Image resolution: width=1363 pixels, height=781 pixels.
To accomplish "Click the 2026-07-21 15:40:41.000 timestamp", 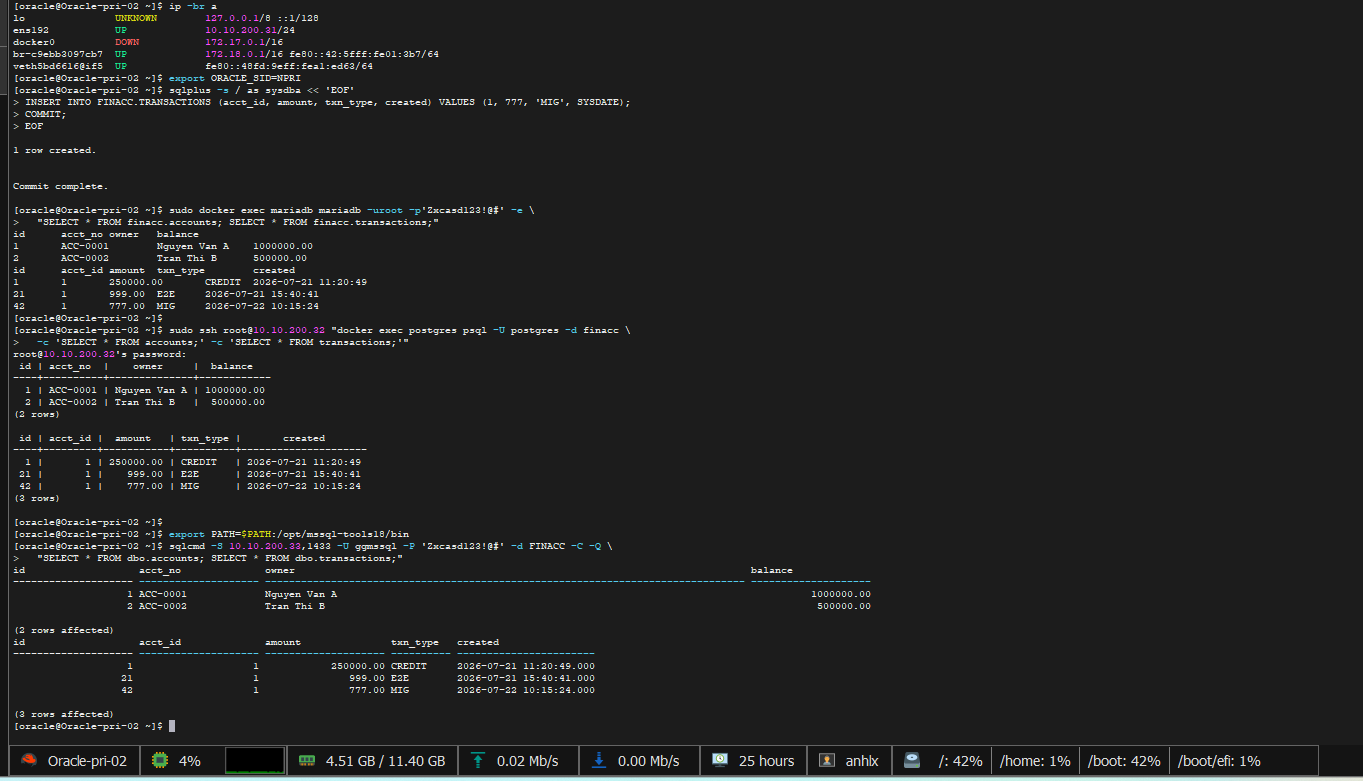I will click(526, 678).
